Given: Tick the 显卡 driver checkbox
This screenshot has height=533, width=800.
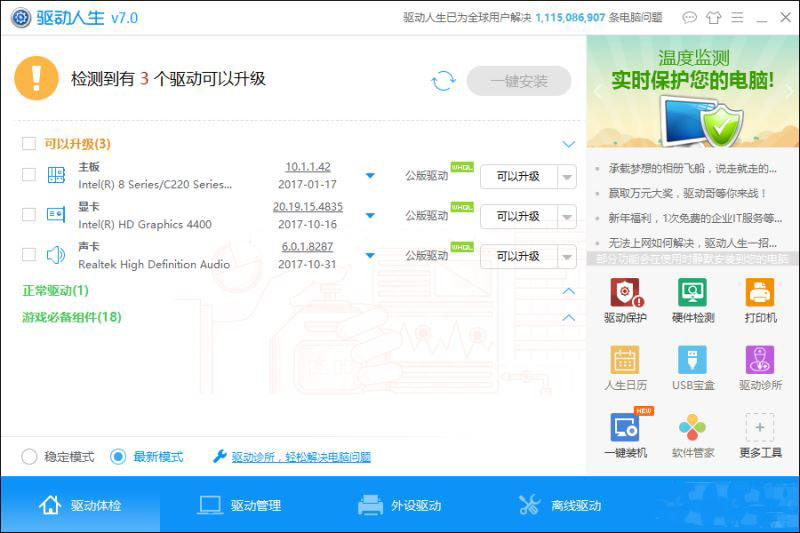Looking at the screenshot, I should (29, 215).
